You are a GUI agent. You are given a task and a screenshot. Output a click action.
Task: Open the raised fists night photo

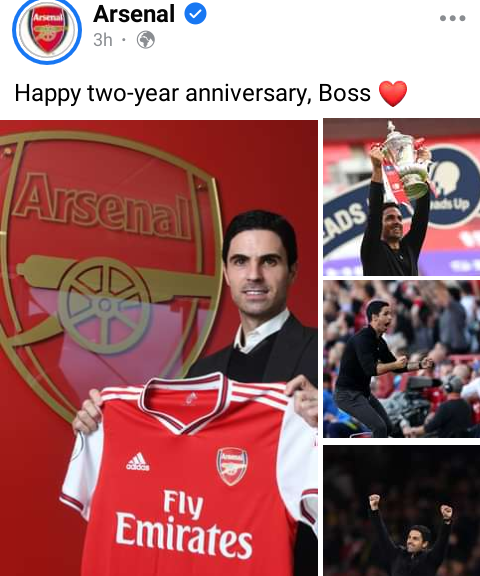coord(401,511)
